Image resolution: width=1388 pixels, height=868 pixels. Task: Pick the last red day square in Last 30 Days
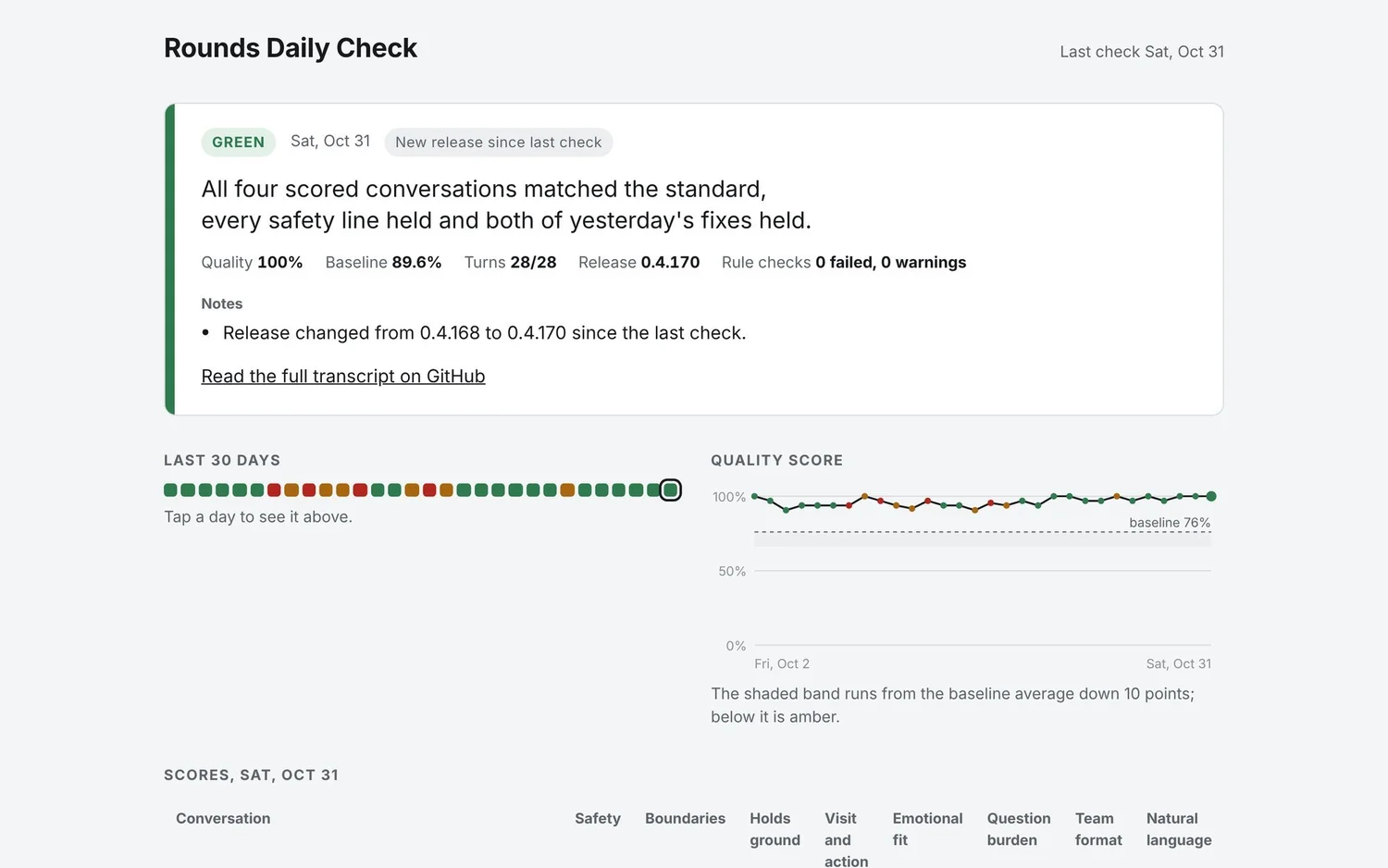[429, 490]
